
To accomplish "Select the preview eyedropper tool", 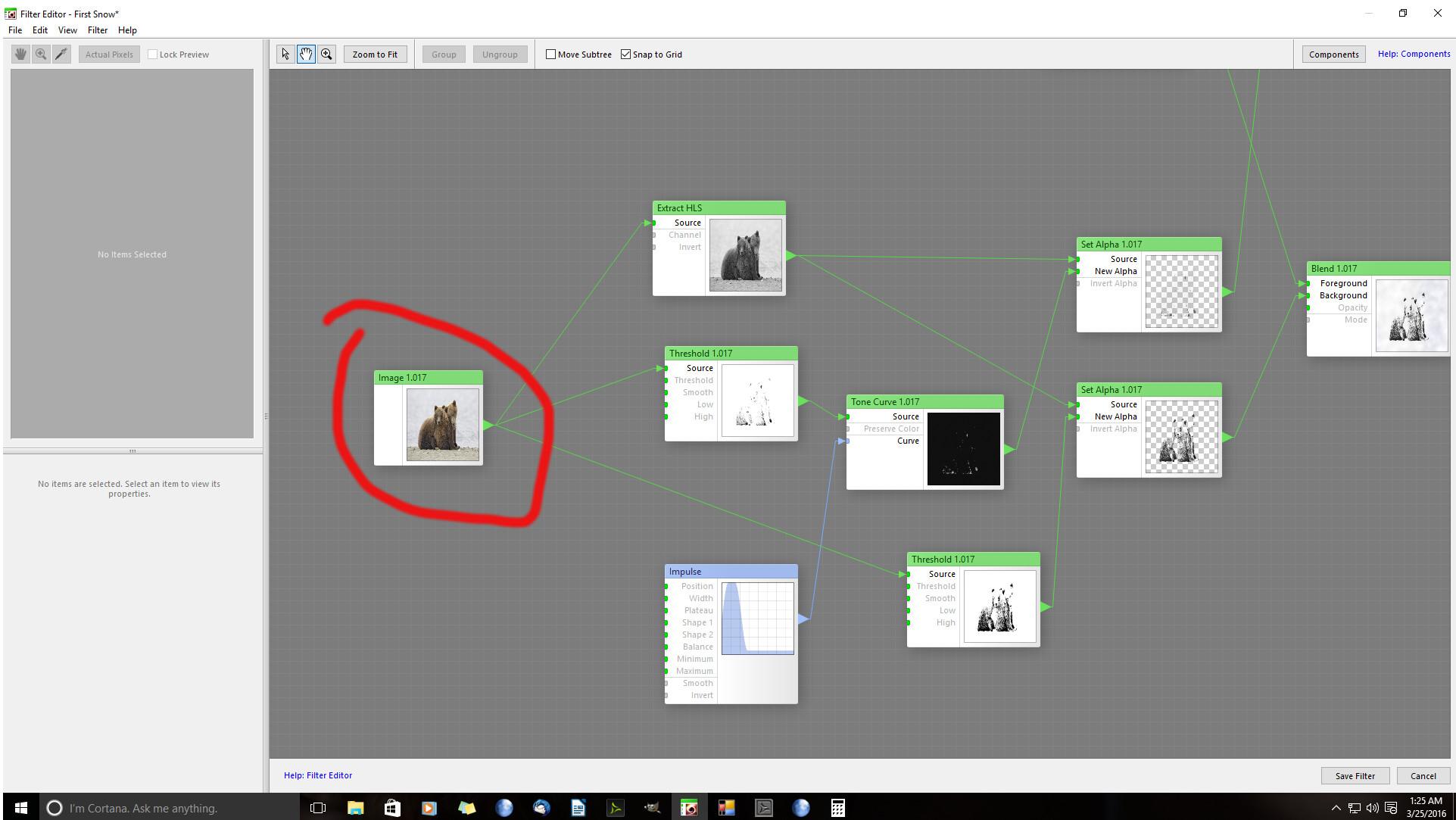I will [61, 55].
